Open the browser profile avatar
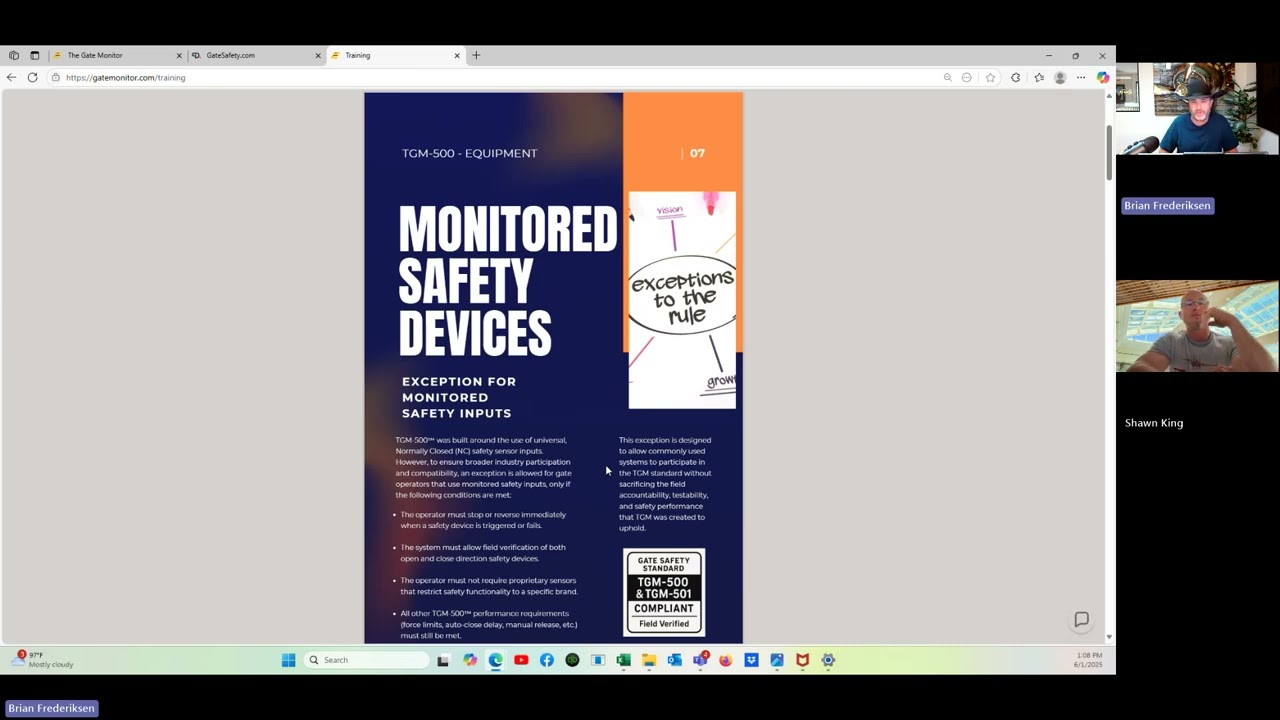 1060,77
